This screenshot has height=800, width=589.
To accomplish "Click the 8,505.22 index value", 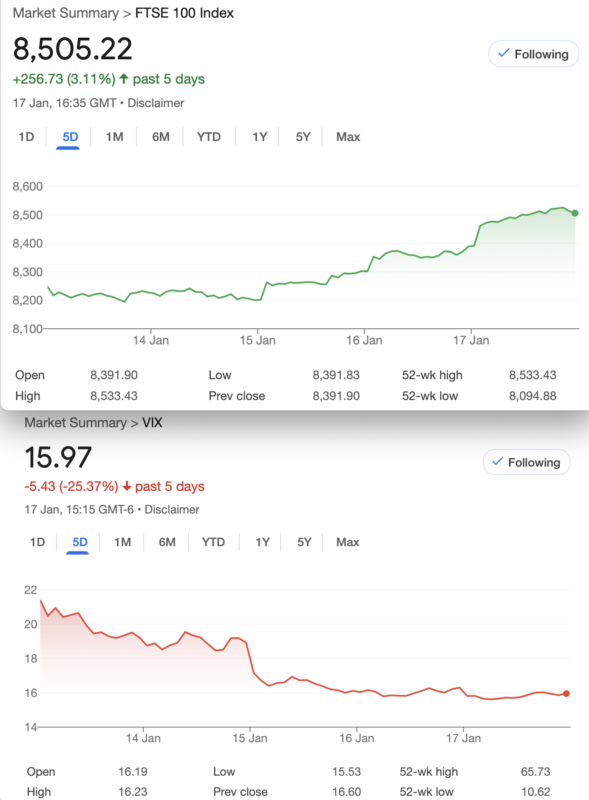I will [x=72, y=49].
